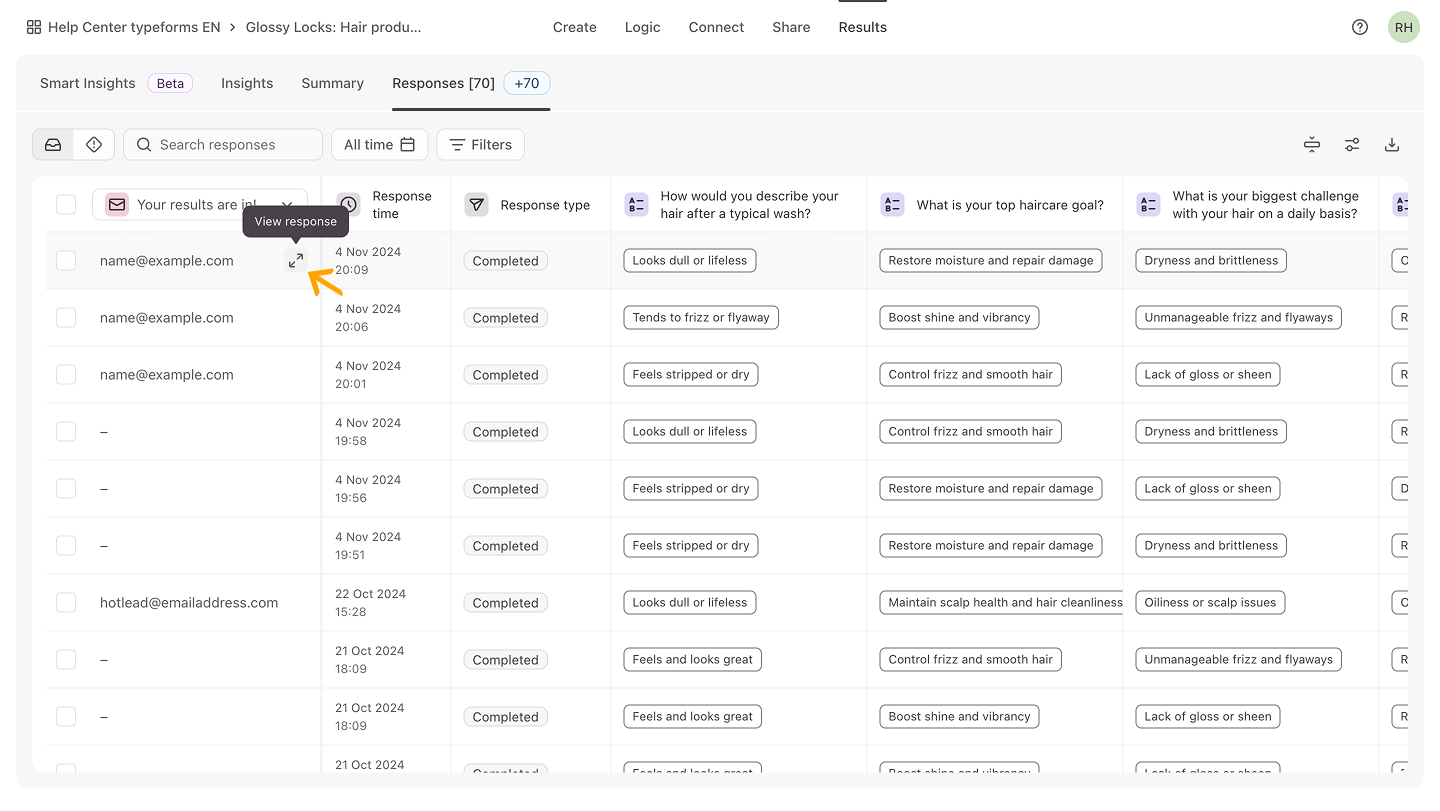Click hotlead@emailaddress.com cell
Image resolution: width=1440 pixels, height=811 pixels.
189,603
